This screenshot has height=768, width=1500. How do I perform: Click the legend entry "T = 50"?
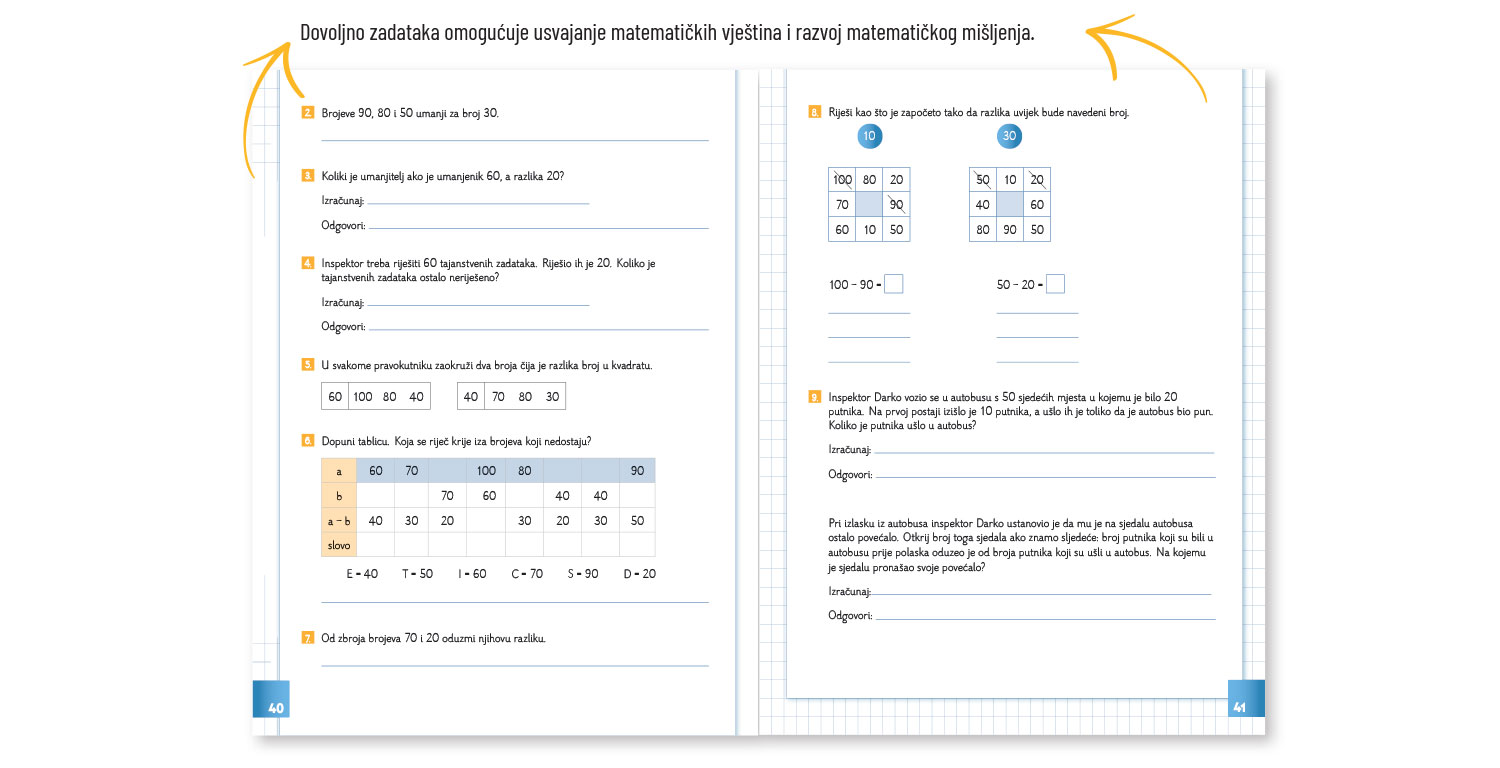click(x=418, y=574)
